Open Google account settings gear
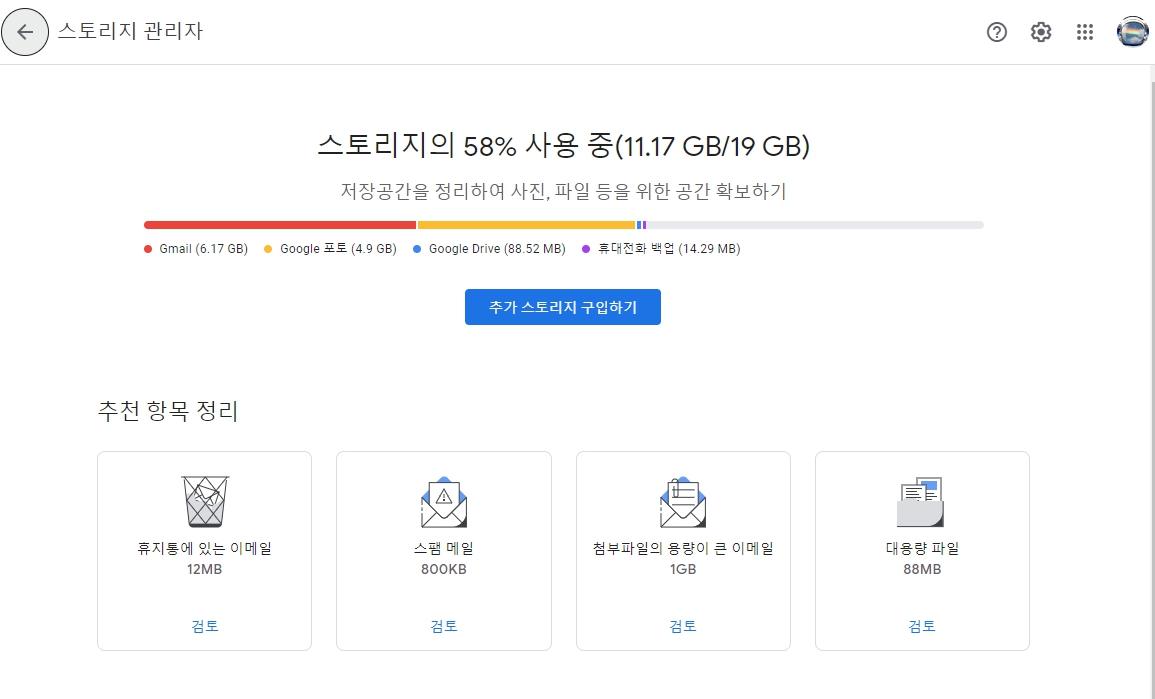The height and width of the screenshot is (699, 1155). [x=1040, y=32]
